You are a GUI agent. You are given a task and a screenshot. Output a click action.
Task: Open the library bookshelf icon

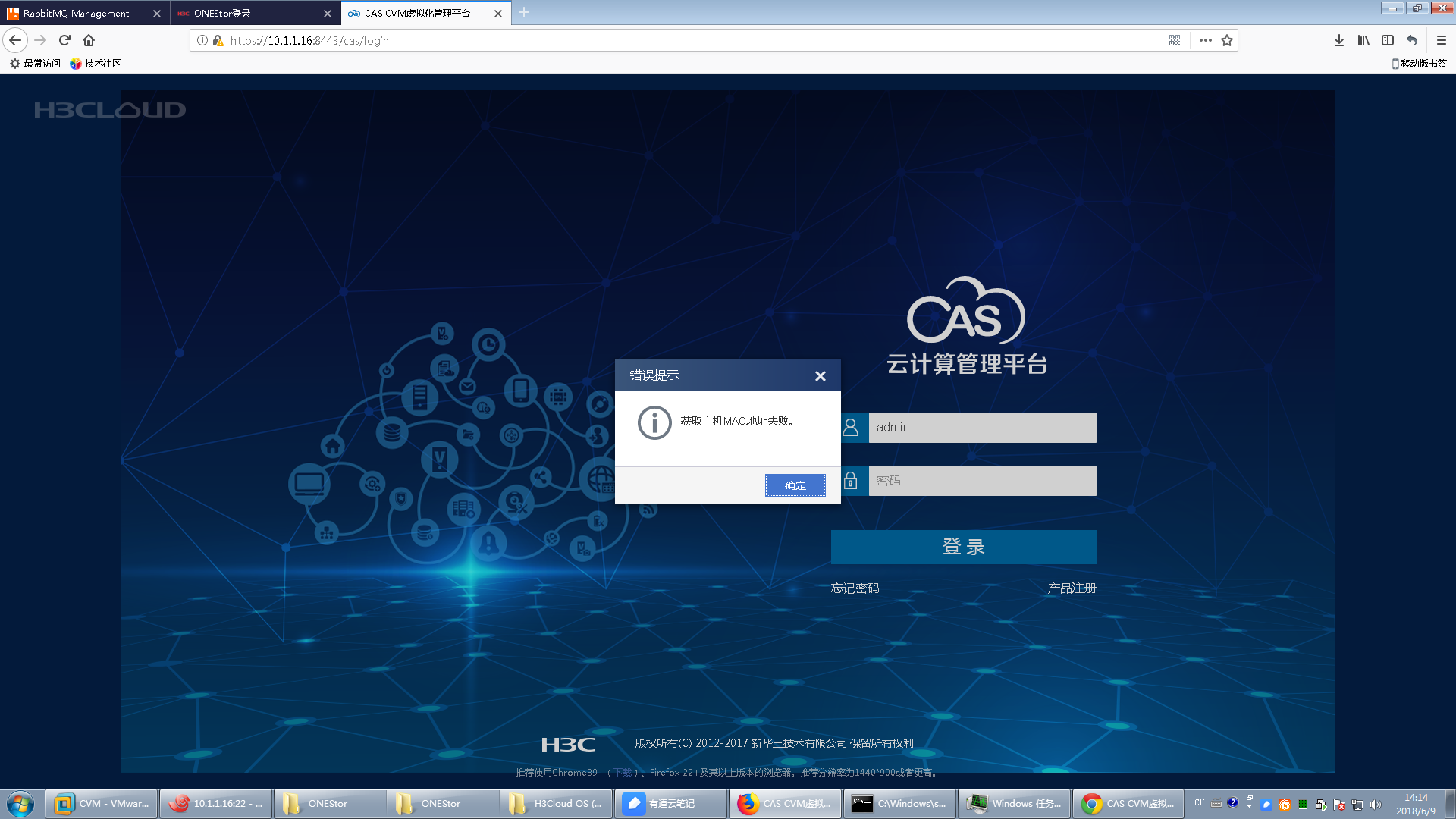click(1363, 40)
